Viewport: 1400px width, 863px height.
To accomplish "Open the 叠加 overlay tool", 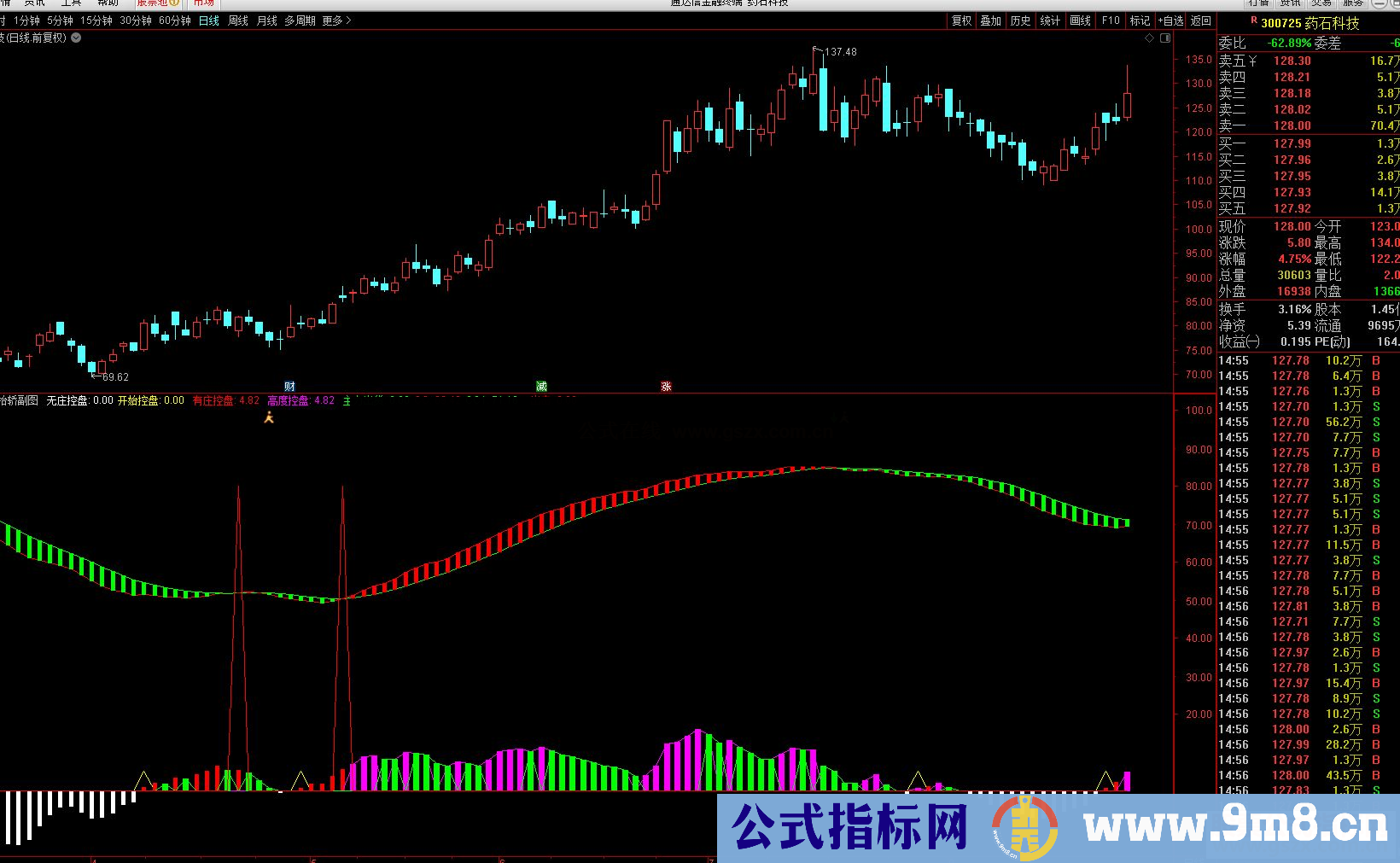I will click(990, 20).
